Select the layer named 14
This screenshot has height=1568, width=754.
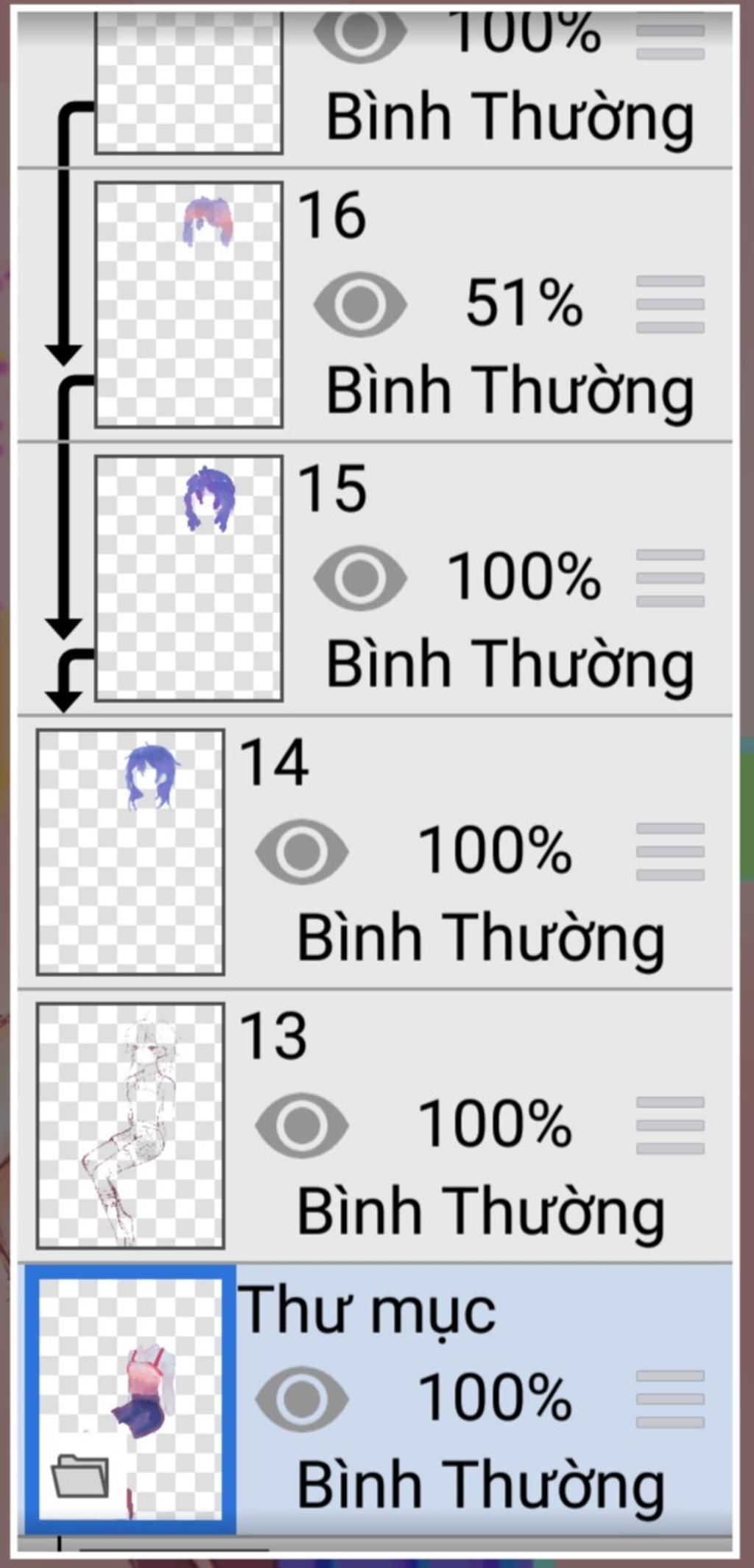click(x=376, y=852)
